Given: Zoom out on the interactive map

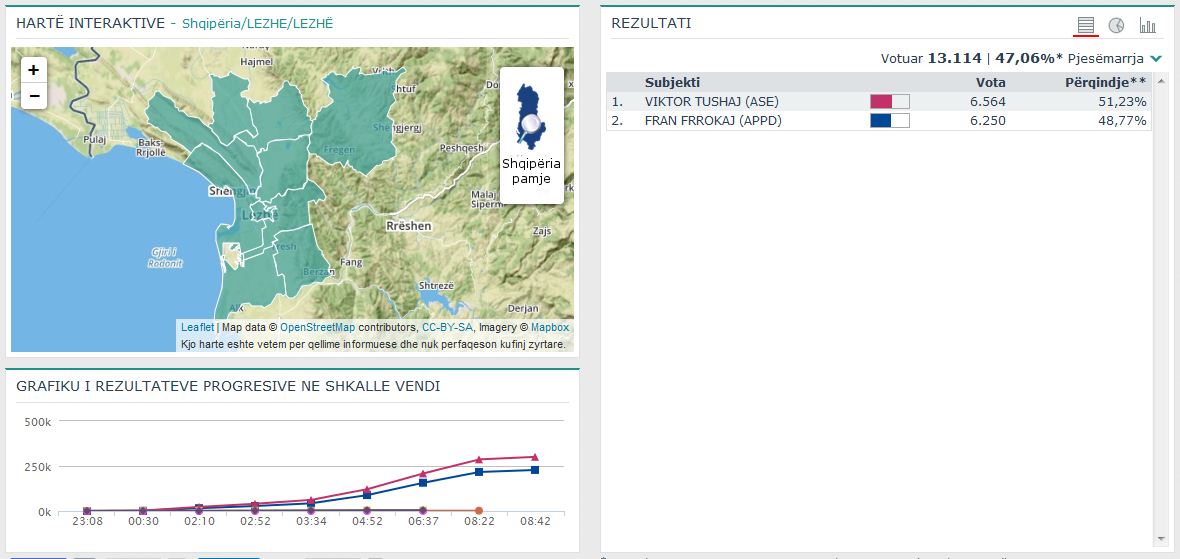Looking at the screenshot, I should point(34,96).
